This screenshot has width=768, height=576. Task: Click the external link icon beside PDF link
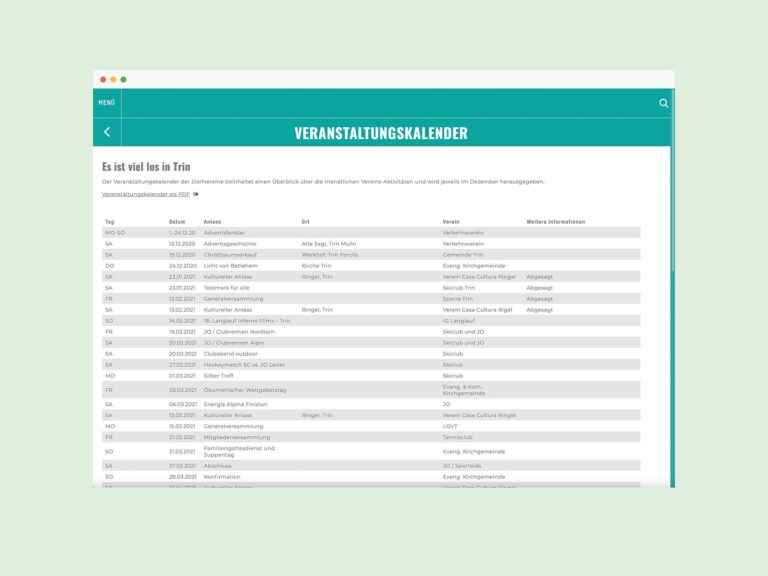tap(196, 194)
